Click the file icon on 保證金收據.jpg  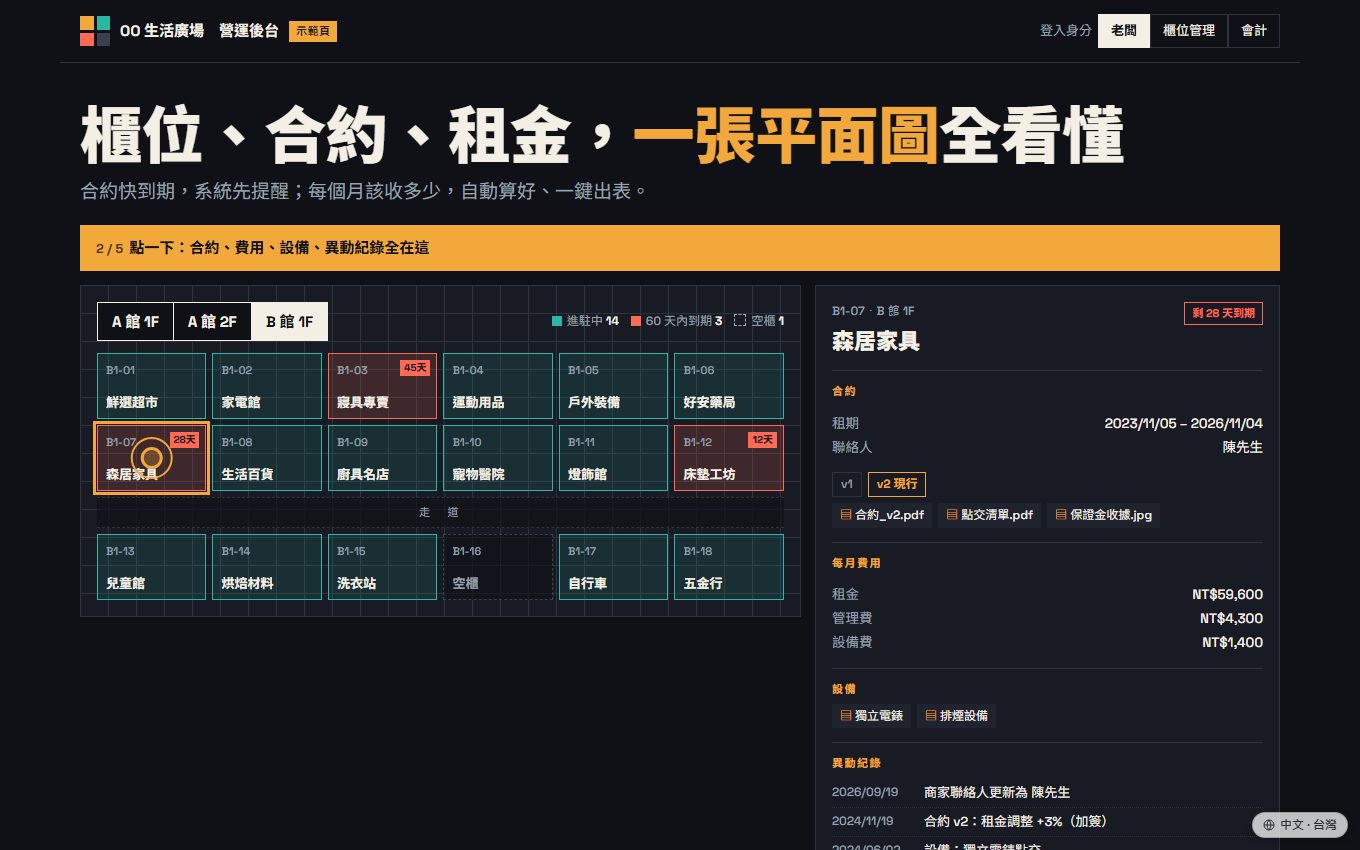[1061, 515]
